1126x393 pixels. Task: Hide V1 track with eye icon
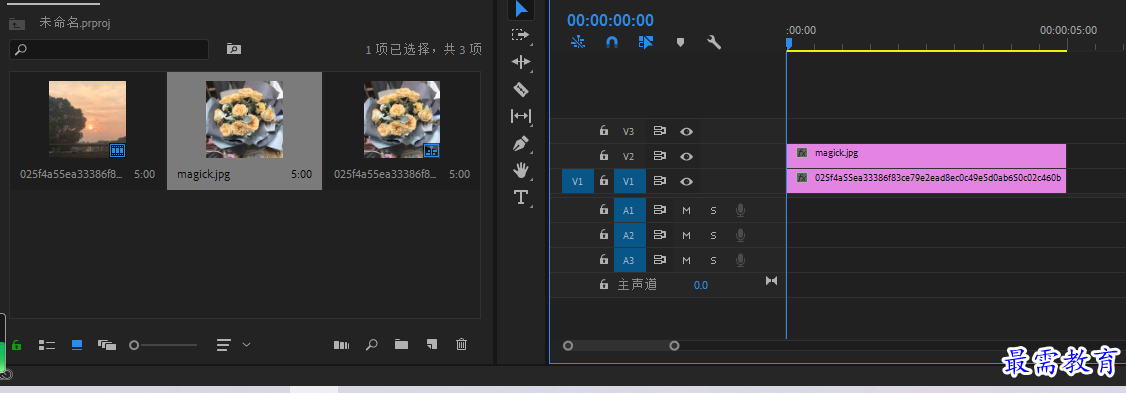click(687, 182)
